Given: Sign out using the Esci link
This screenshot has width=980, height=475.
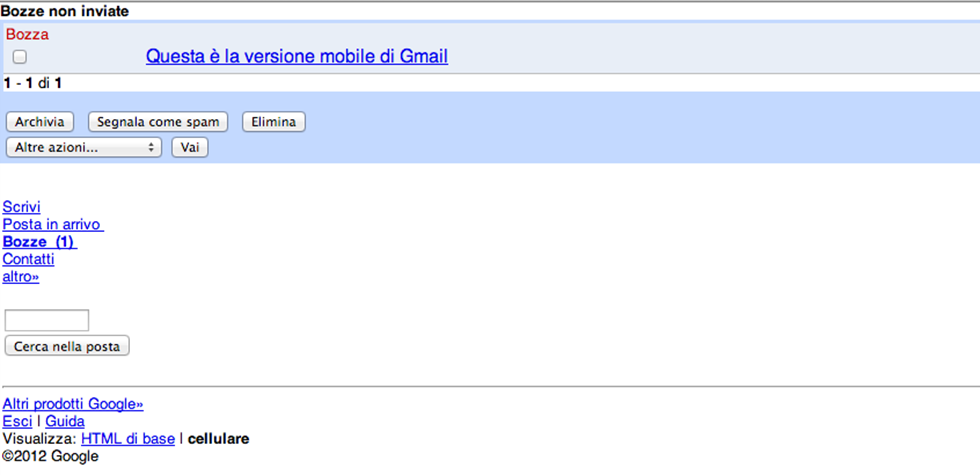Looking at the screenshot, I should pyautogui.click(x=17, y=422).
